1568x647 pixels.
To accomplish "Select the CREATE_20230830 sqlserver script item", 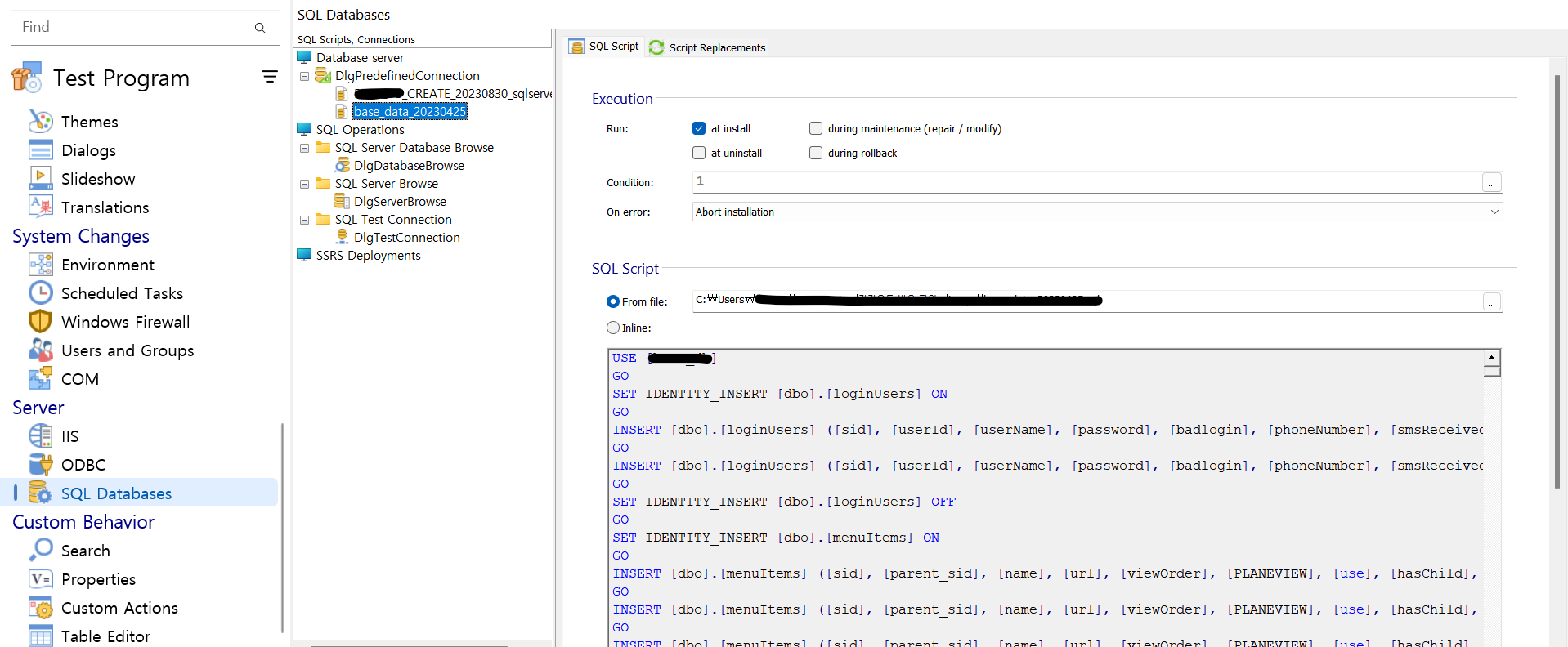I will [x=453, y=94].
